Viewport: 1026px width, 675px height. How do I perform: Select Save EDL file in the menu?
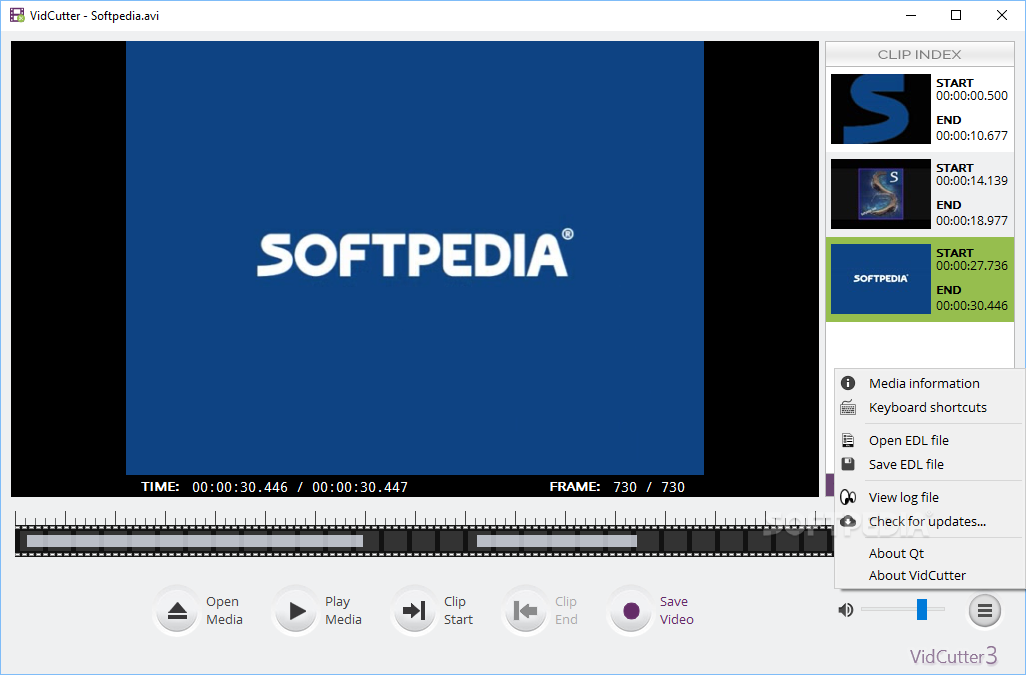pos(928,464)
